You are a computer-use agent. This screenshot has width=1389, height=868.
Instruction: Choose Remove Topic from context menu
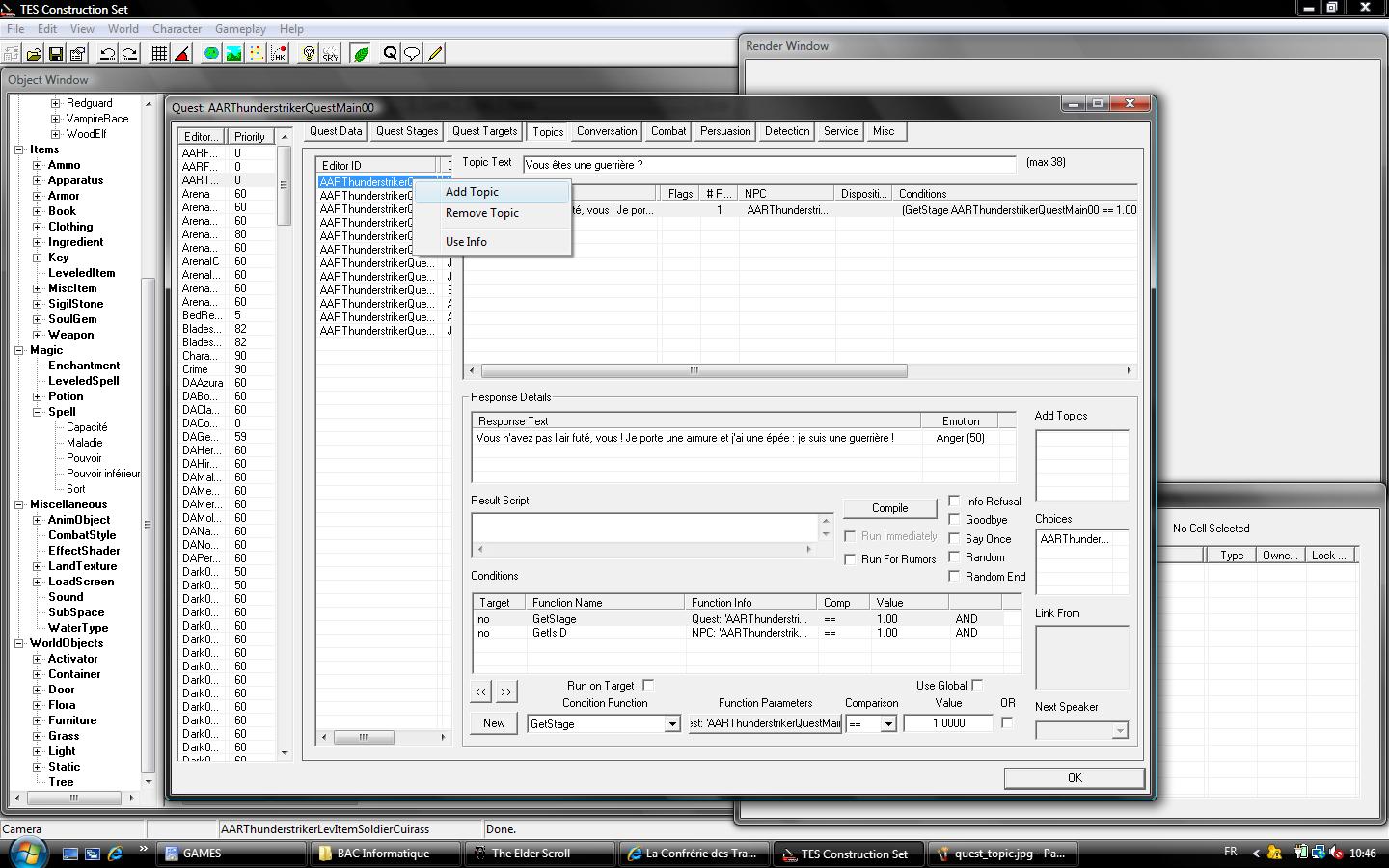coord(492,213)
